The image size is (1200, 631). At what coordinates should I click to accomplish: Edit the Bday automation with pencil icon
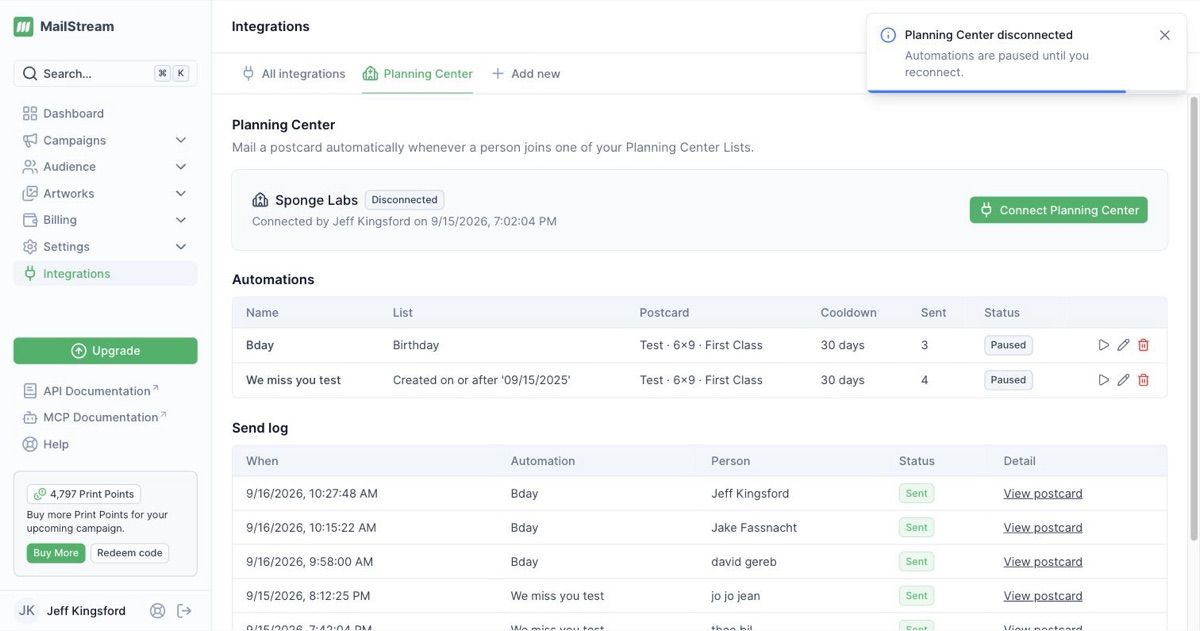coord(1124,345)
